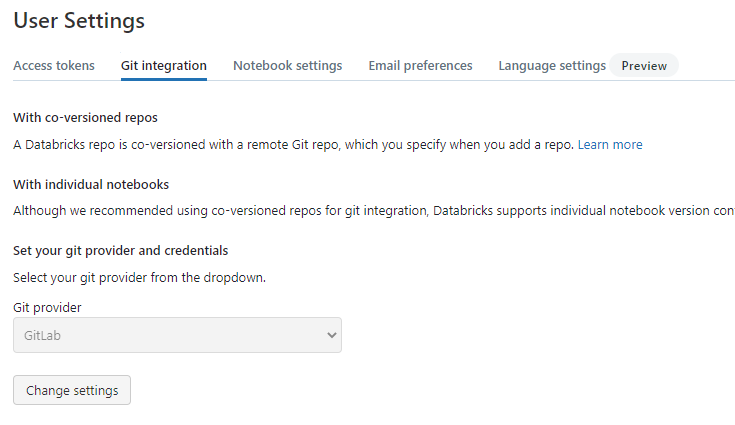Select the Git integration tab
This screenshot has height=425, width=735.
coord(164,66)
